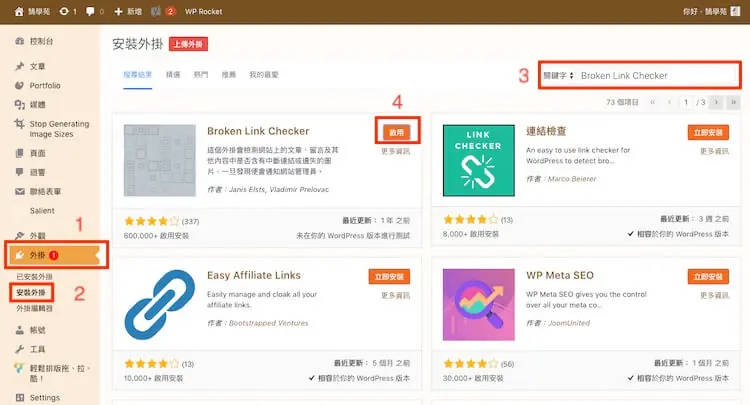750x405 pixels.
Task: Open Settings in the sidebar
Action: [44, 397]
